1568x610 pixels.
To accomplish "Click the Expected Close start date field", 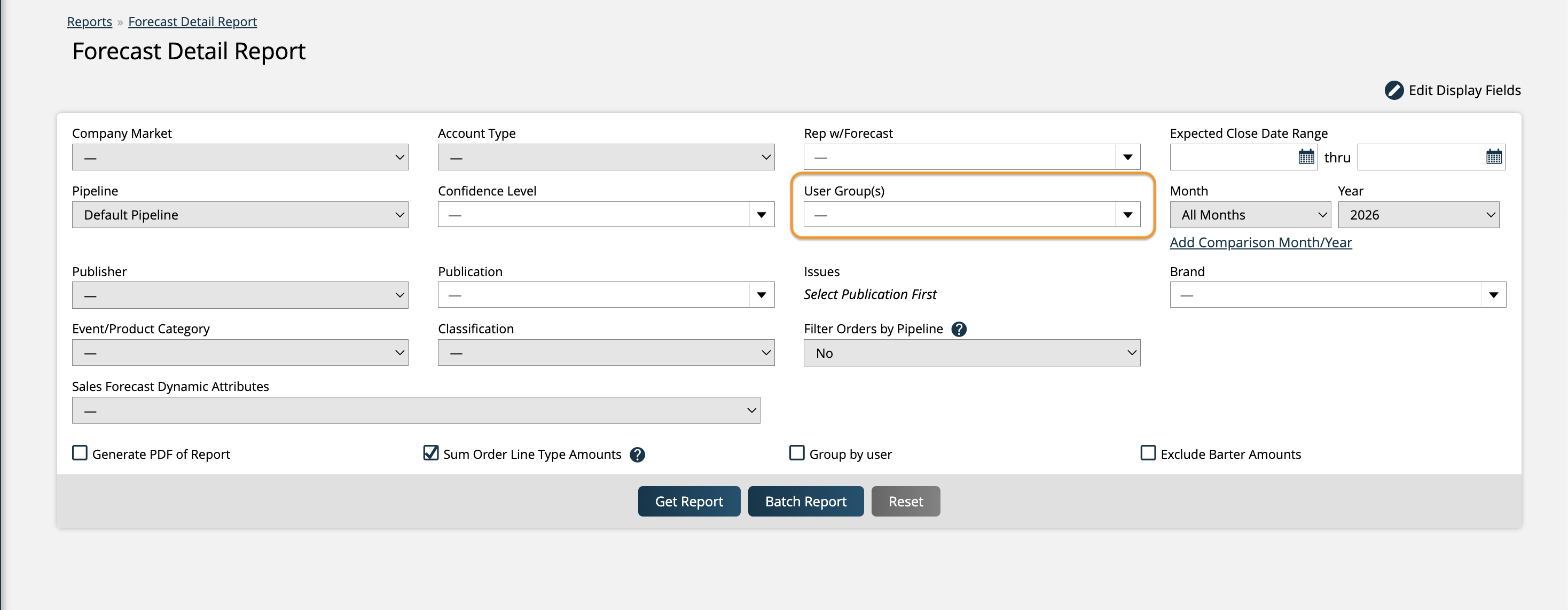I will coord(1233,157).
